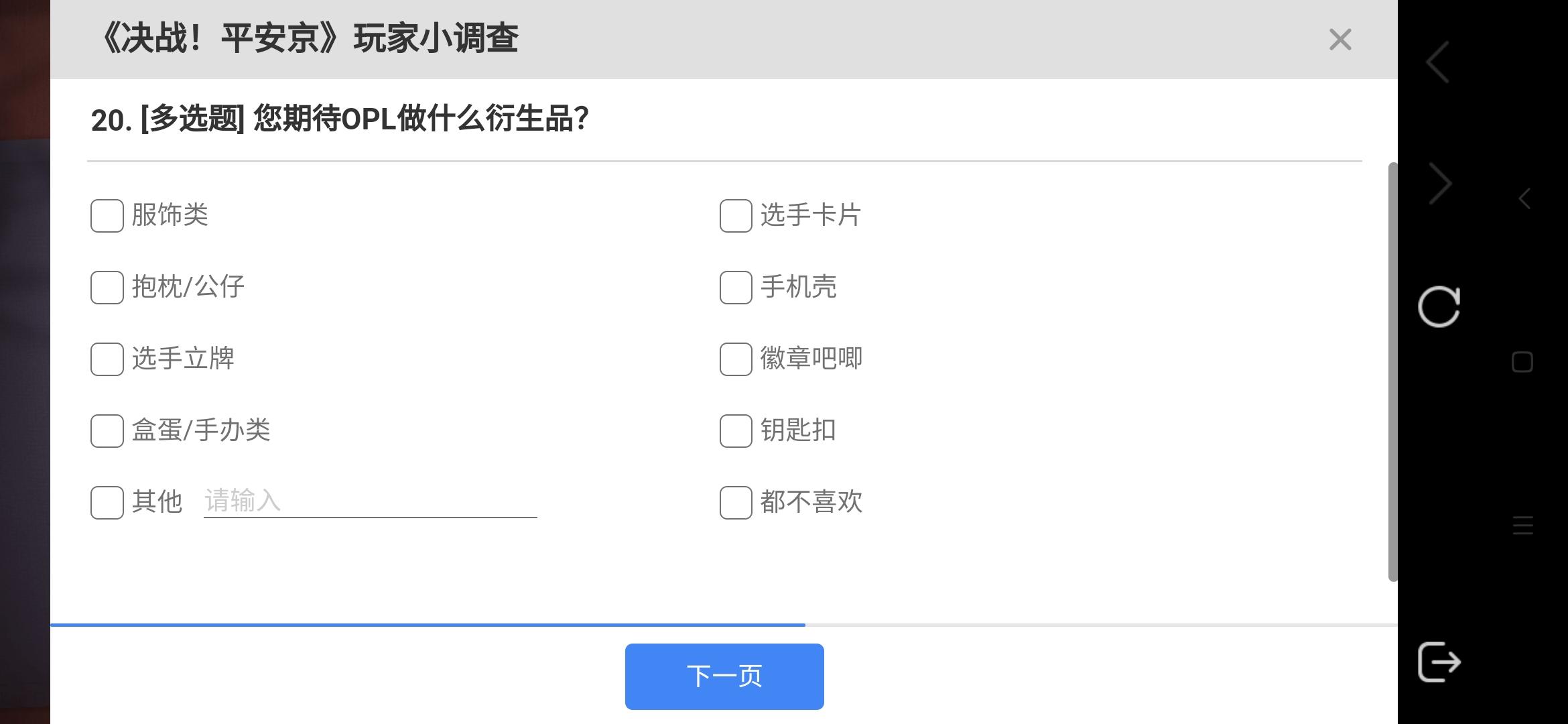The height and width of the screenshot is (724, 1568).
Task: Select the 钥匙扣 checkbox
Action: coord(736,431)
